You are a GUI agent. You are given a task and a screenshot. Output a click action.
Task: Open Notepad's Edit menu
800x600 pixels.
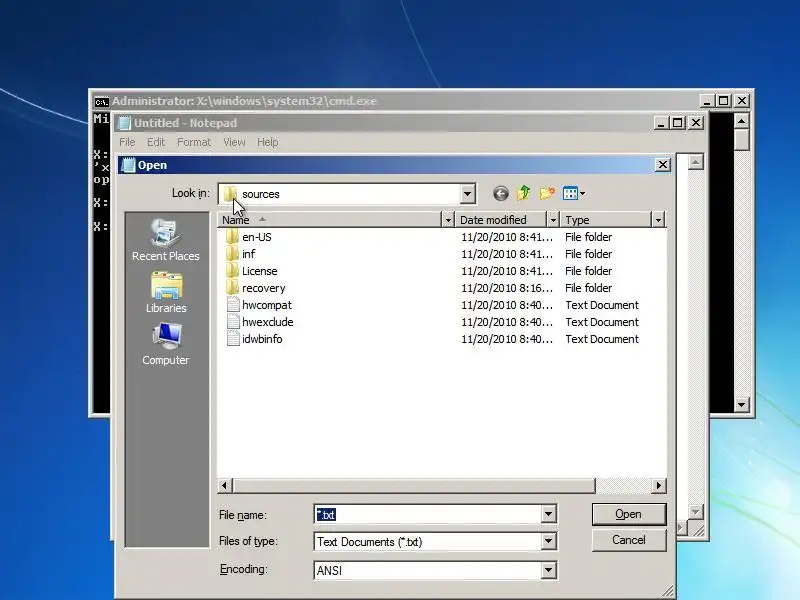click(x=156, y=142)
